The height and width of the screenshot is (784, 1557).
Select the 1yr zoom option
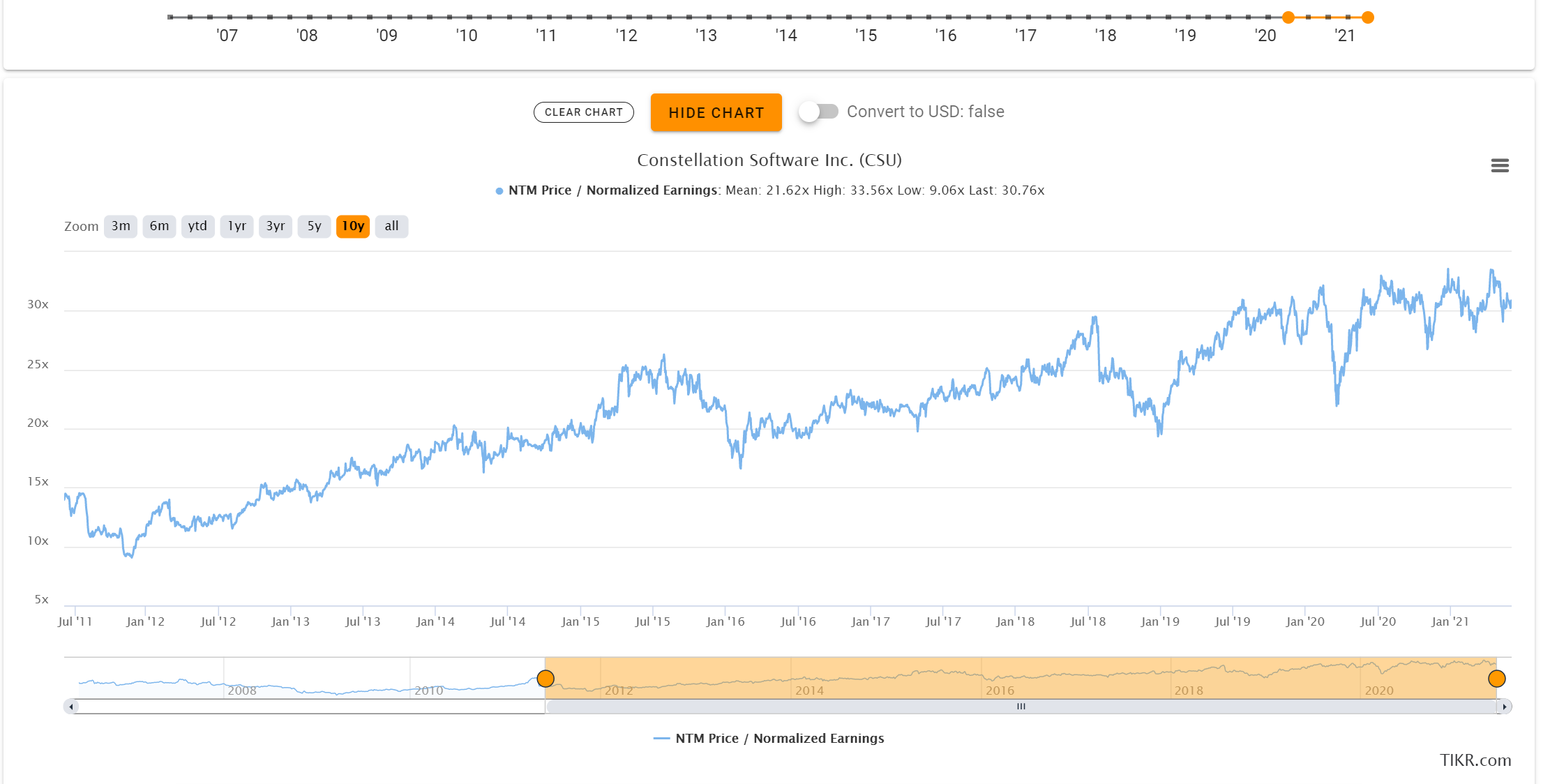click(x=236, y=226)
